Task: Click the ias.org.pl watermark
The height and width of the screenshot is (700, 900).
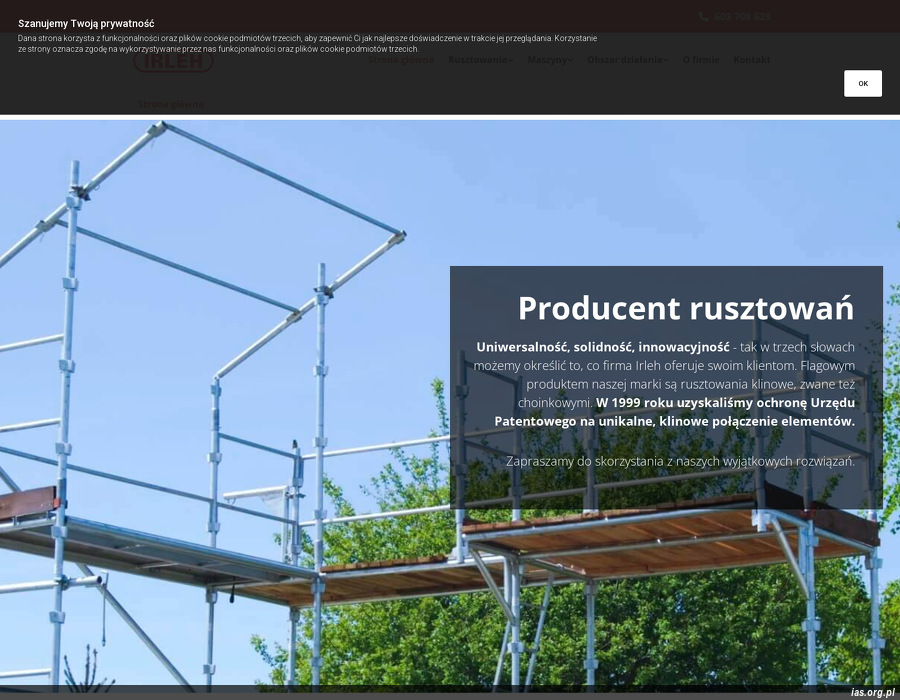Action: tap(872, 692)
